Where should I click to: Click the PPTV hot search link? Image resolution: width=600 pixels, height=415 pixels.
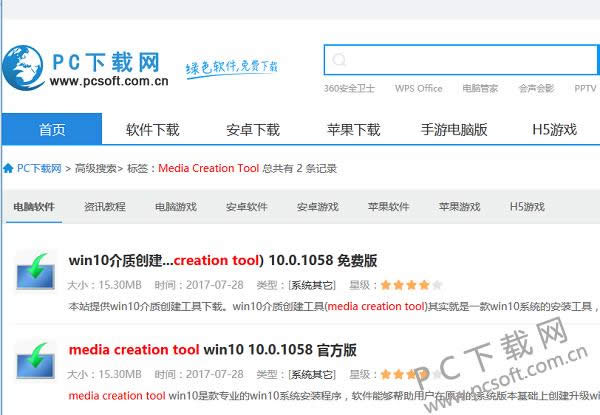(585, 88)
